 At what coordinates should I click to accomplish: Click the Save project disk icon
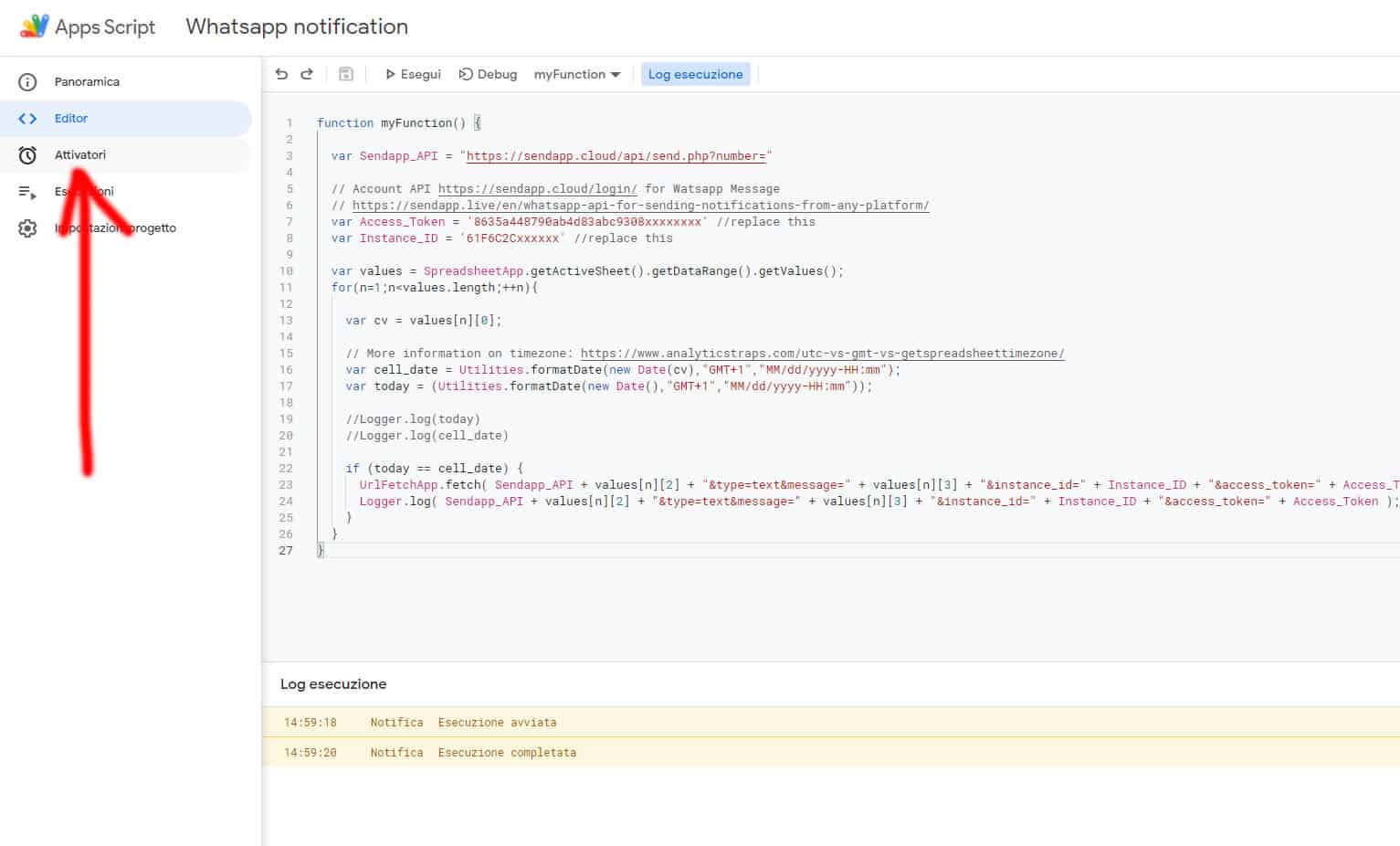pos(346,74)
